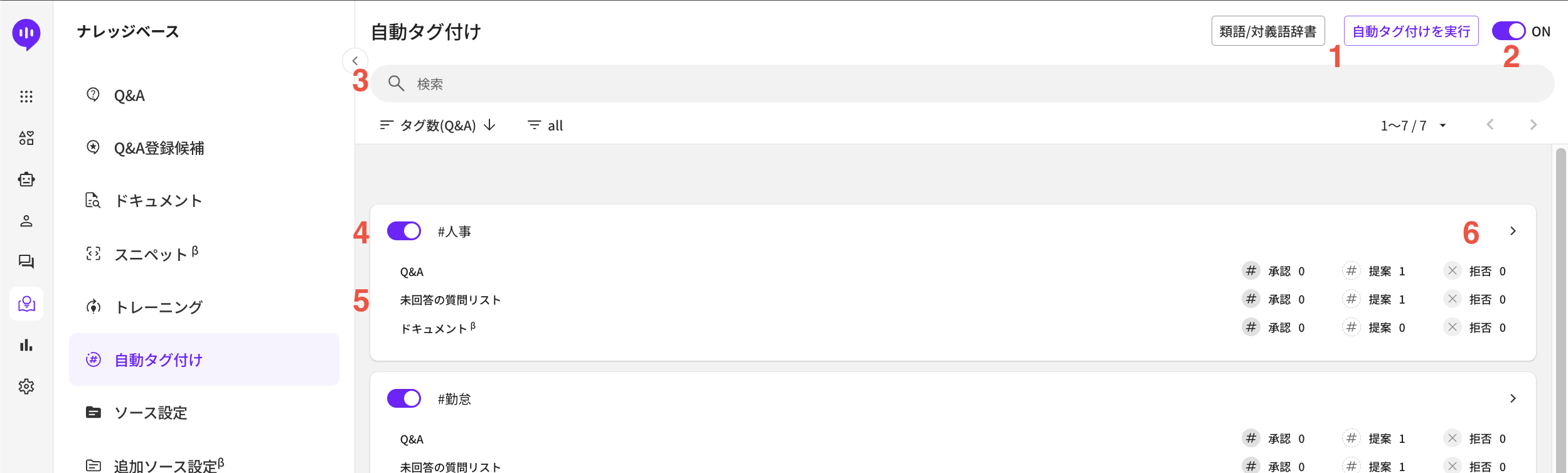Turn off the main auto-tagging ON switch

pos(1508,31)
